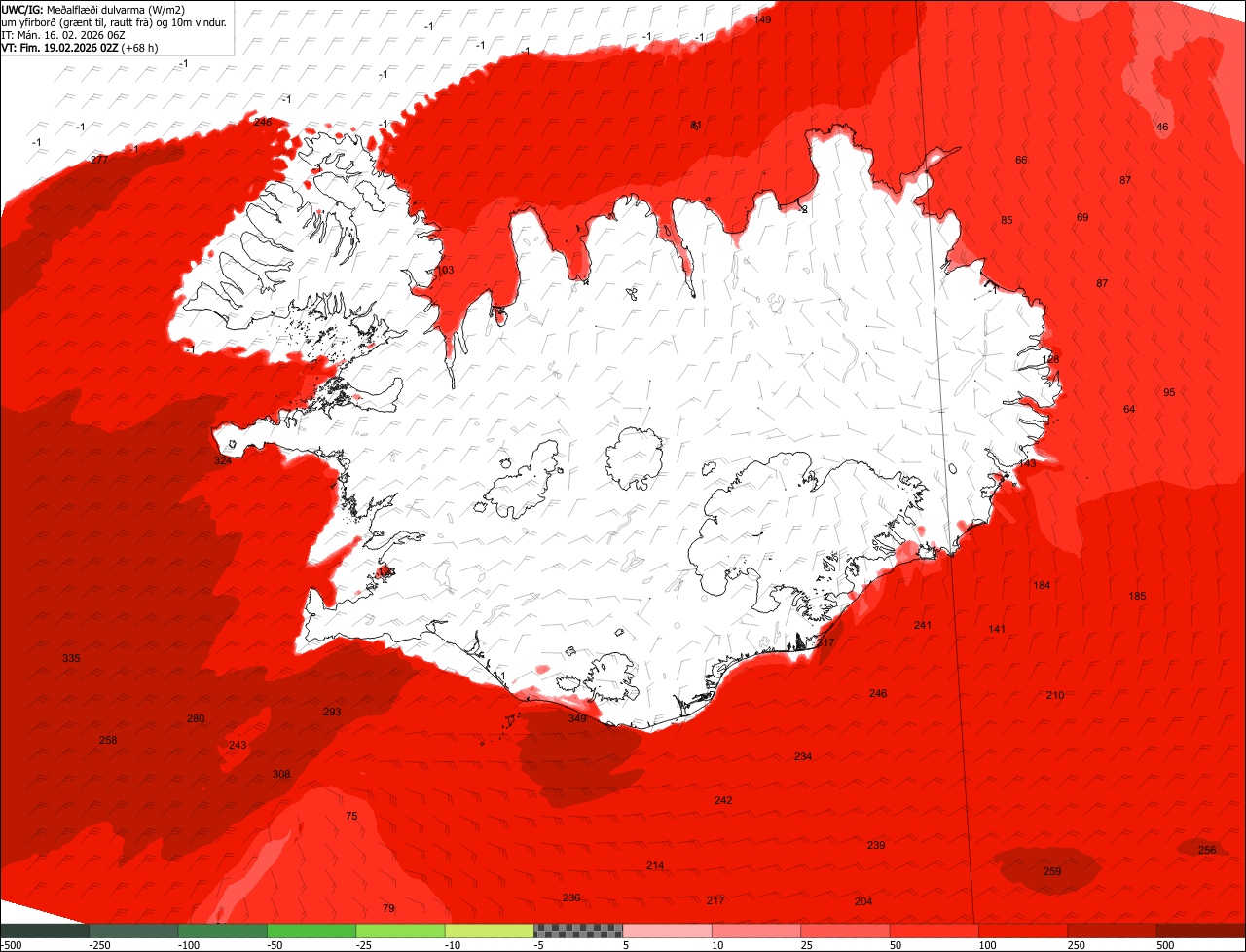Screen dimensions: 1246x952
Task: Click the map value '143' on the east coast
Action: (x=1027, y=464)
